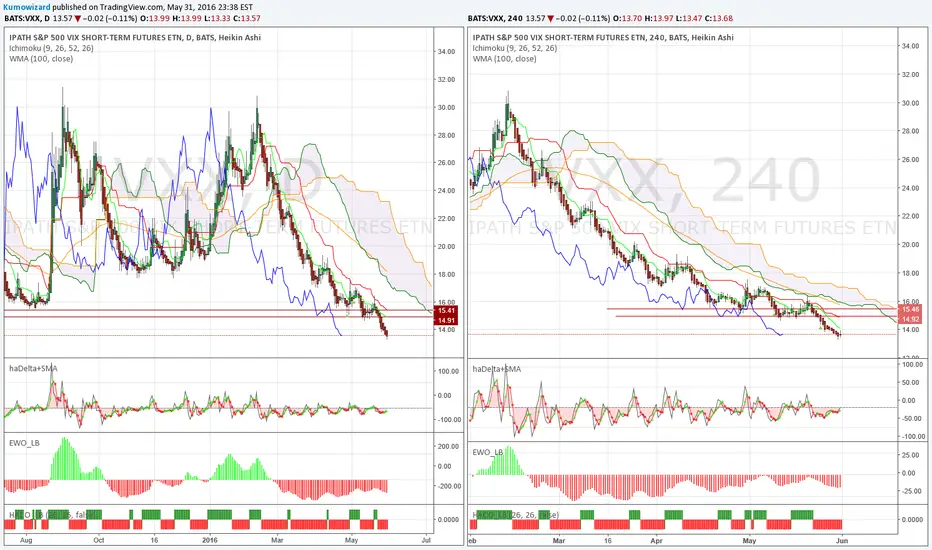Click Ichimoku (9, 26, 52, 26) on daily chart
The width and height of the screenshot is (932, 550).
pos(51,48)
